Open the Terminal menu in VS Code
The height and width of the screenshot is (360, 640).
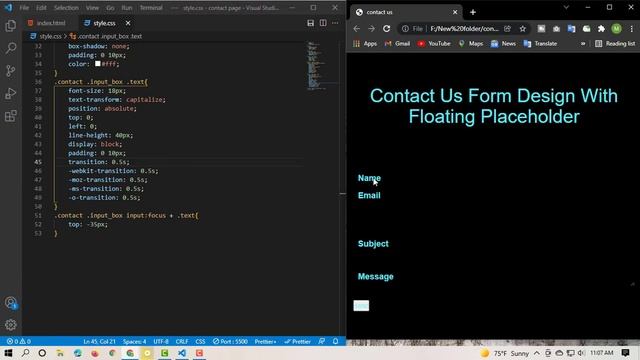click(151, 8)
